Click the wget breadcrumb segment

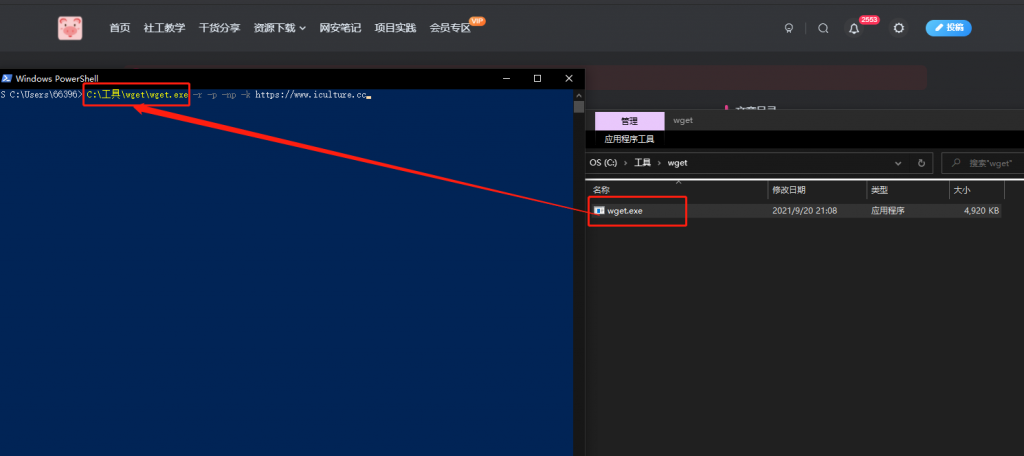coord(677,163)
